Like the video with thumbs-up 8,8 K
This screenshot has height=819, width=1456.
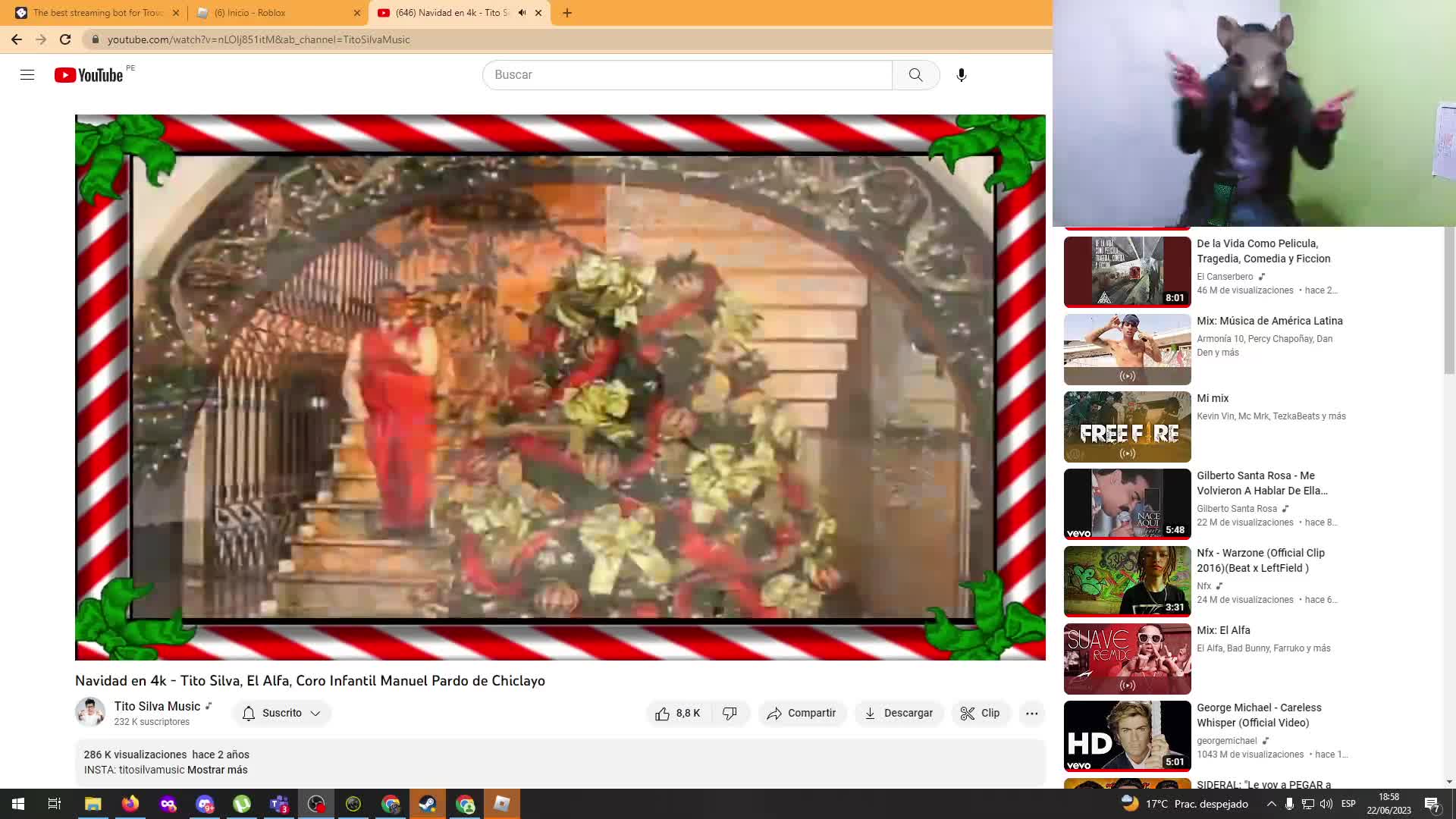(x=677, y=714)
